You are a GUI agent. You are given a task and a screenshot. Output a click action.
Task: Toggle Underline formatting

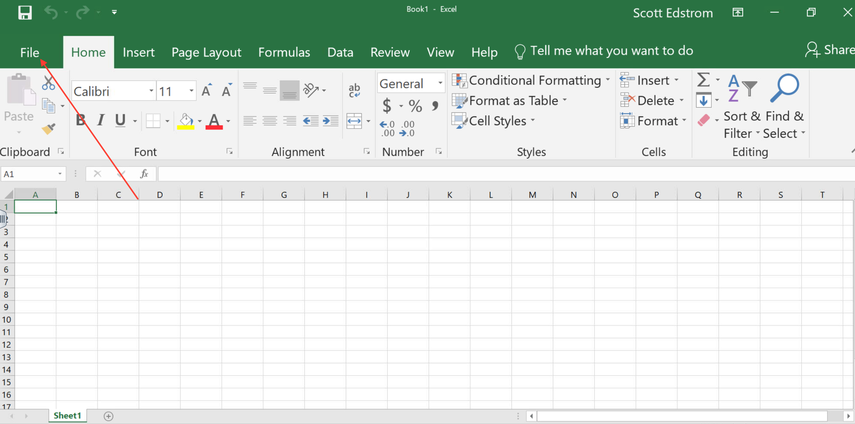click(120, 121)
